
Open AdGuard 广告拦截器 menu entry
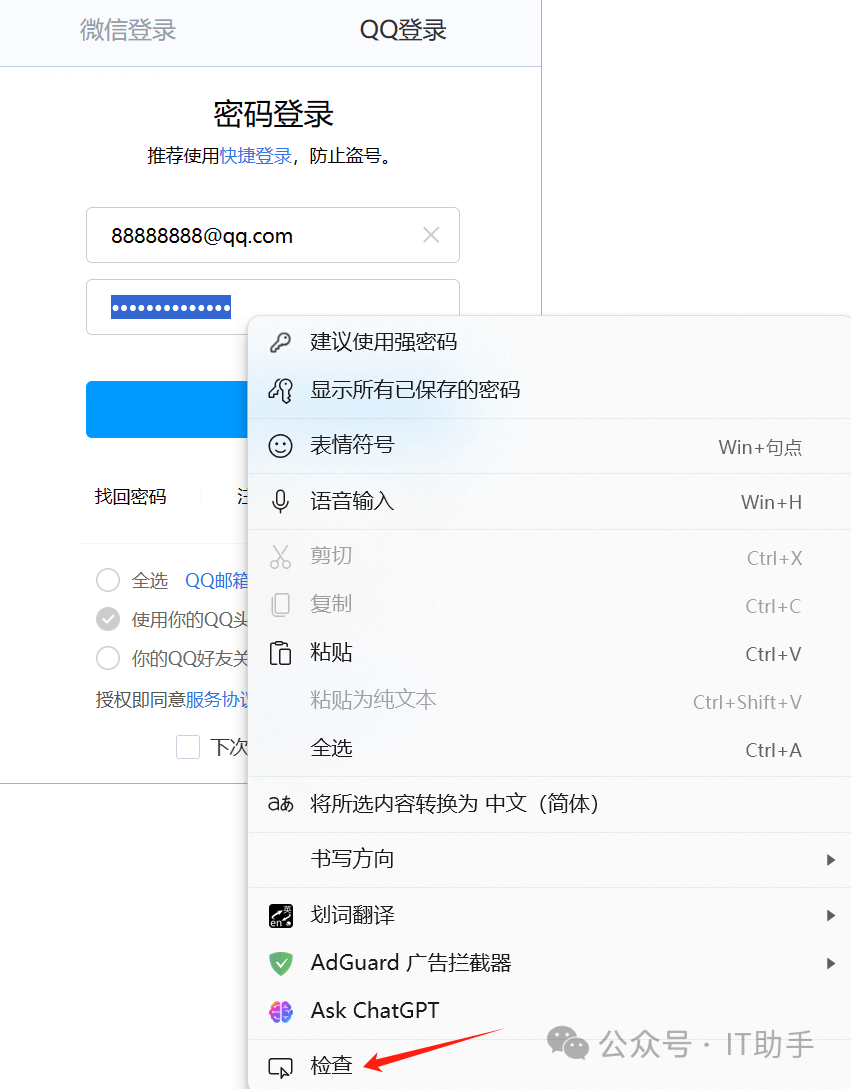550,963
